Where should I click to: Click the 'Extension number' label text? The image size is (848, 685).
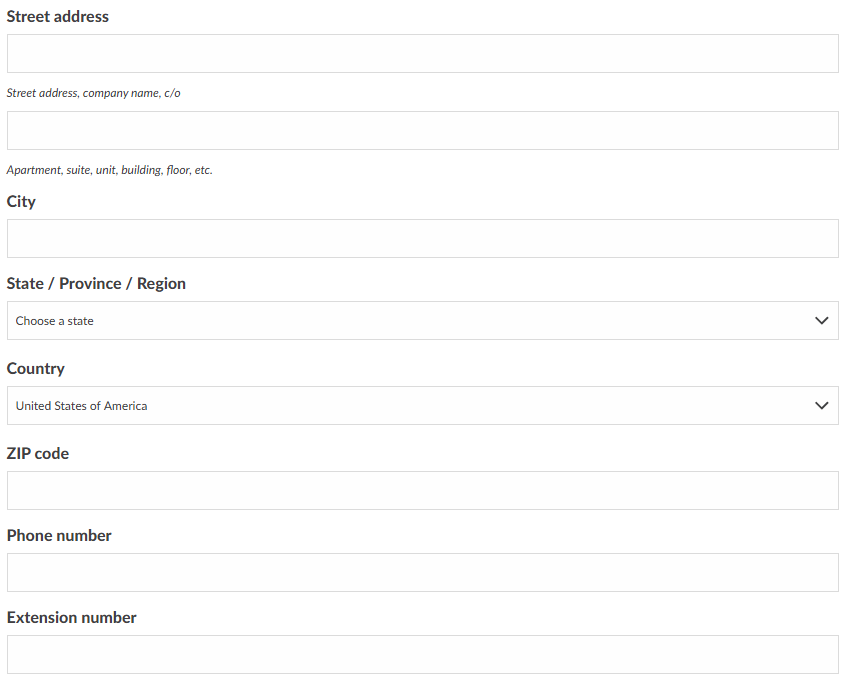[71, 618]
